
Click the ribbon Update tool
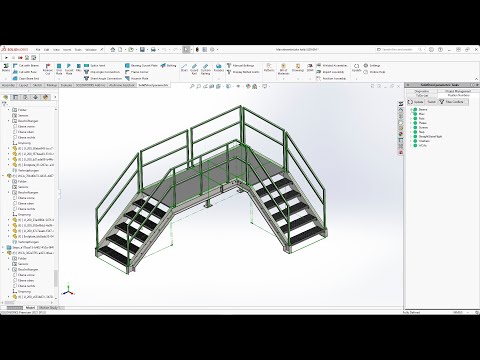357,68
